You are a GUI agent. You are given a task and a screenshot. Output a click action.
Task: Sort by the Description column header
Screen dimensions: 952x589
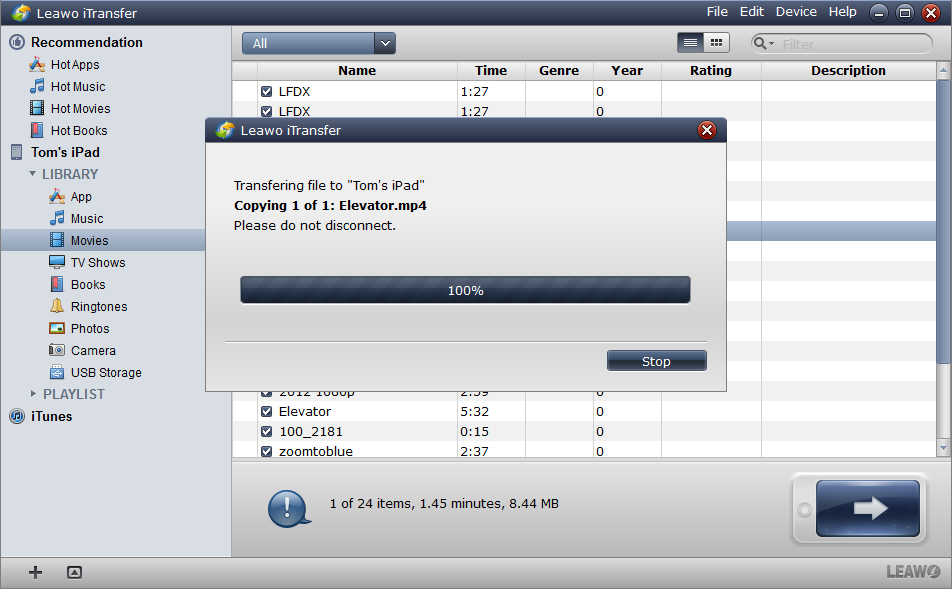pyautogui.click(x=848, y=70)
